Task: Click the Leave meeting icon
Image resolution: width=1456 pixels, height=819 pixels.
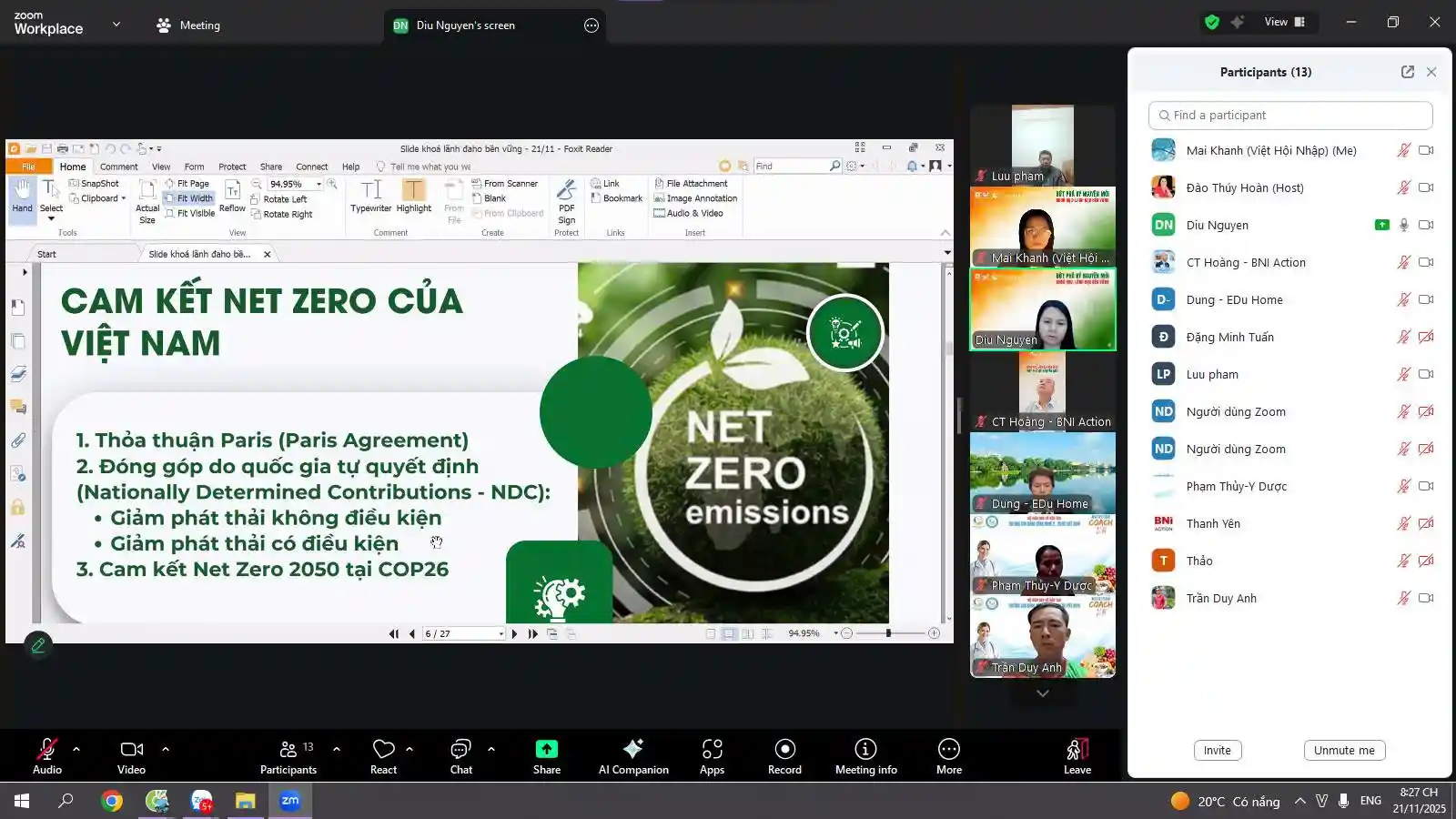Action: [1077, 749]
